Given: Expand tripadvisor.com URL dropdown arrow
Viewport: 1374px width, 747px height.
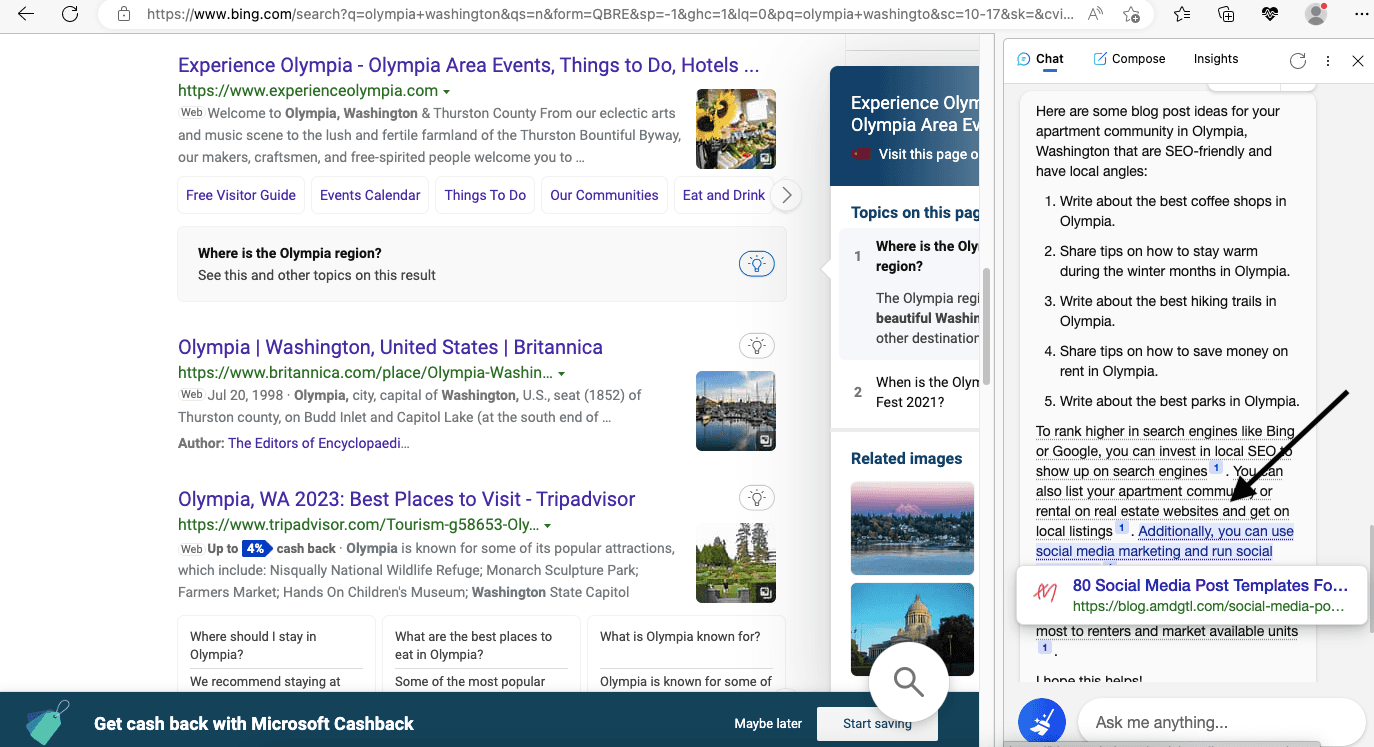Looking at the screenshot, I should pyautogui.click(x=548, y=525).
